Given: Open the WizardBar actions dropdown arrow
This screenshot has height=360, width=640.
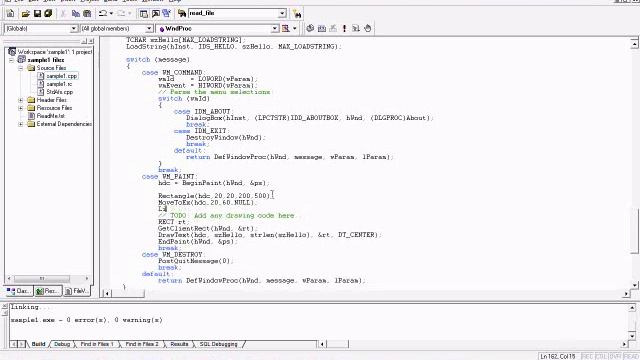Looking at the screenshot, I should coord(295,28).
